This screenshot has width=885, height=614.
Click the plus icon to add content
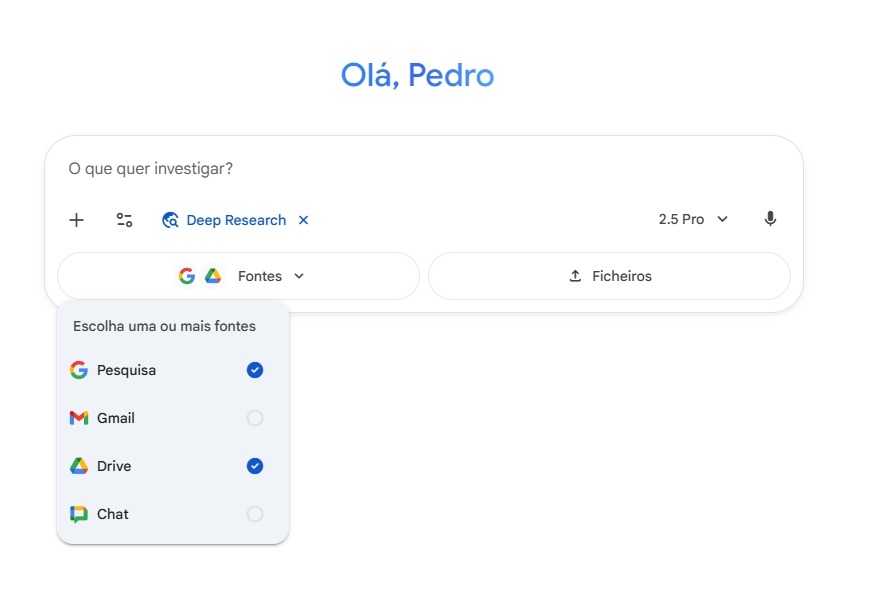[x=76, y=220]
